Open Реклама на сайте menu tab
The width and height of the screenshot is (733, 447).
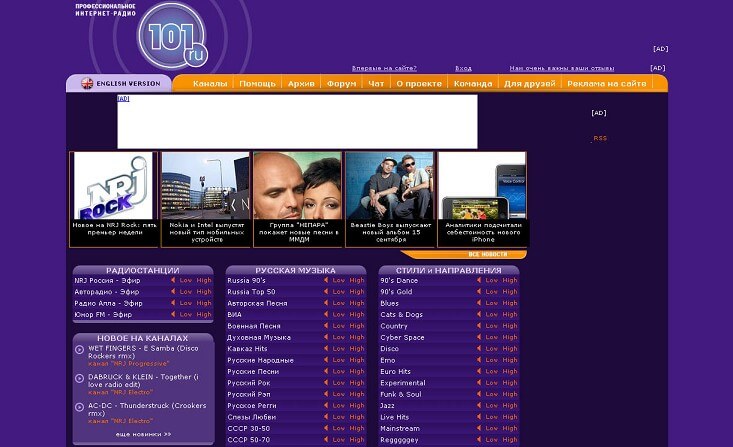coord(607,84)
